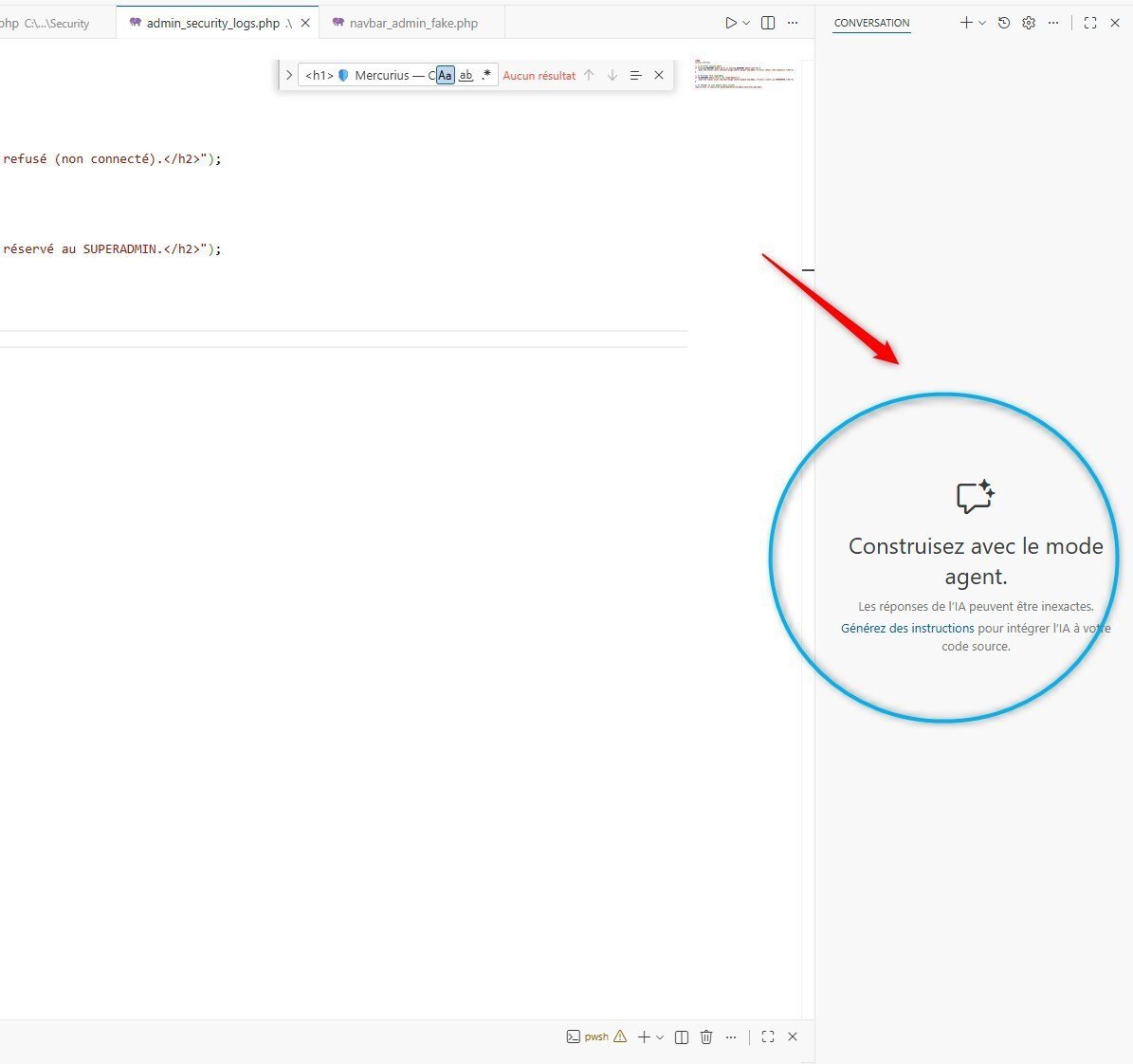Viewport: 1133px width, 1064px height.
Task: Enable regular expression search toggle
Action: pos(486,75)
